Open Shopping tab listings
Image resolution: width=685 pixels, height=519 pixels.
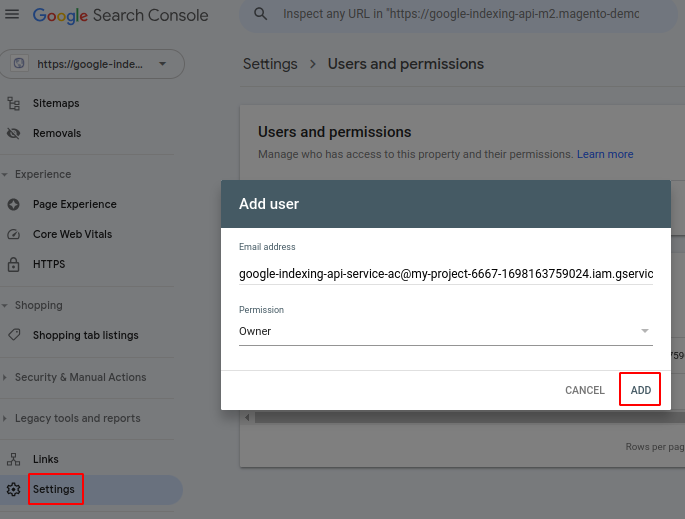tap(86, 335)
